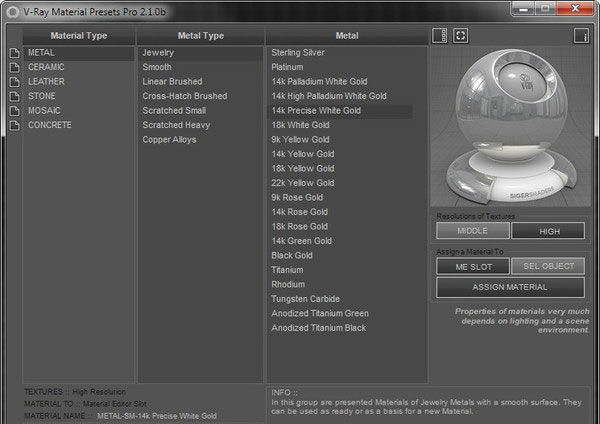Click the document icon beside CONCRETE

coord(15,126)
